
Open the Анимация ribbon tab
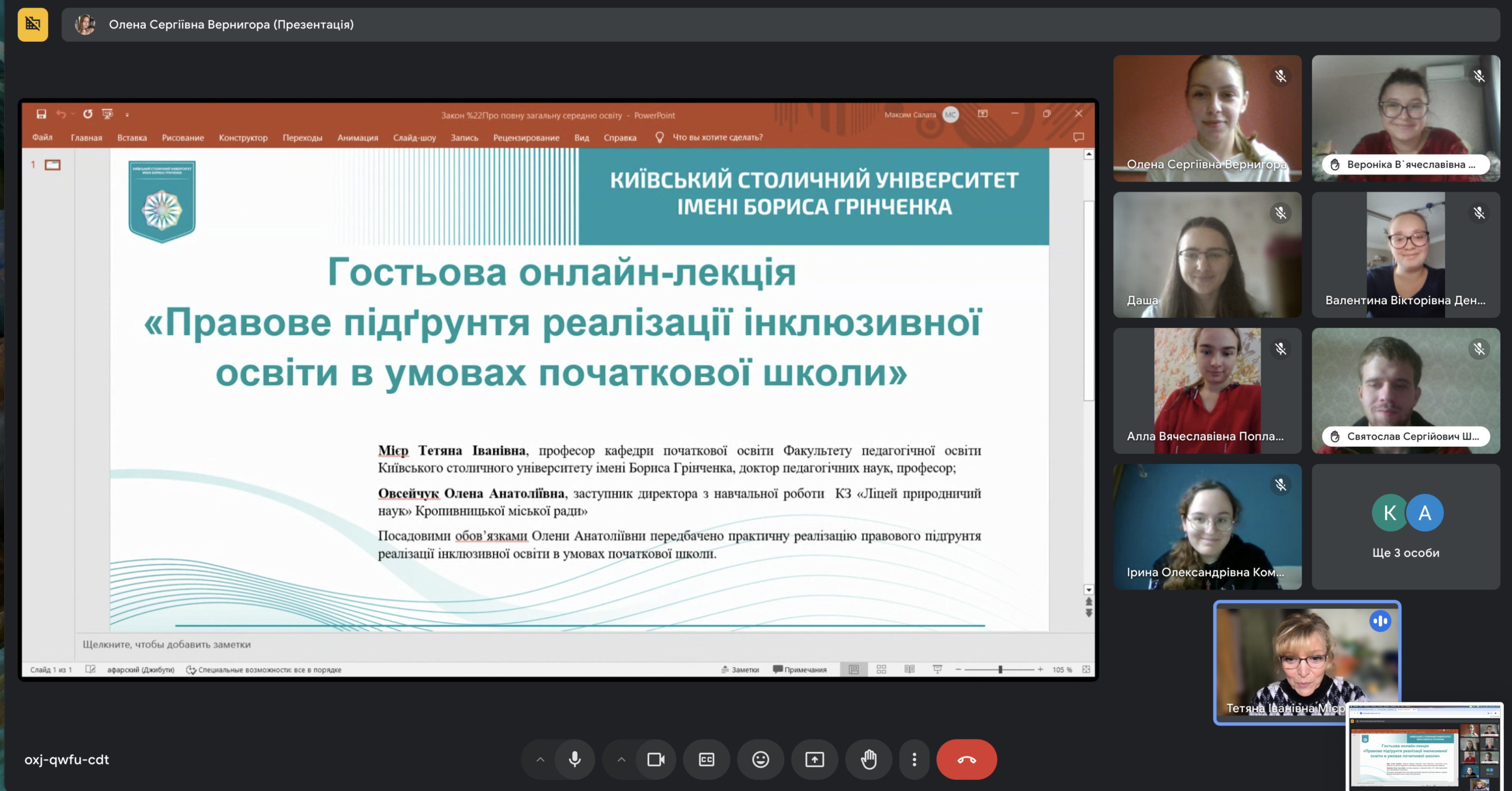click(x=358, y=137)
